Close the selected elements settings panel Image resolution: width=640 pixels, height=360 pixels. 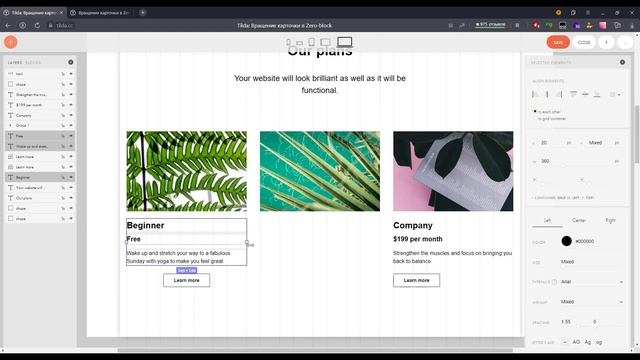point(622,62)
